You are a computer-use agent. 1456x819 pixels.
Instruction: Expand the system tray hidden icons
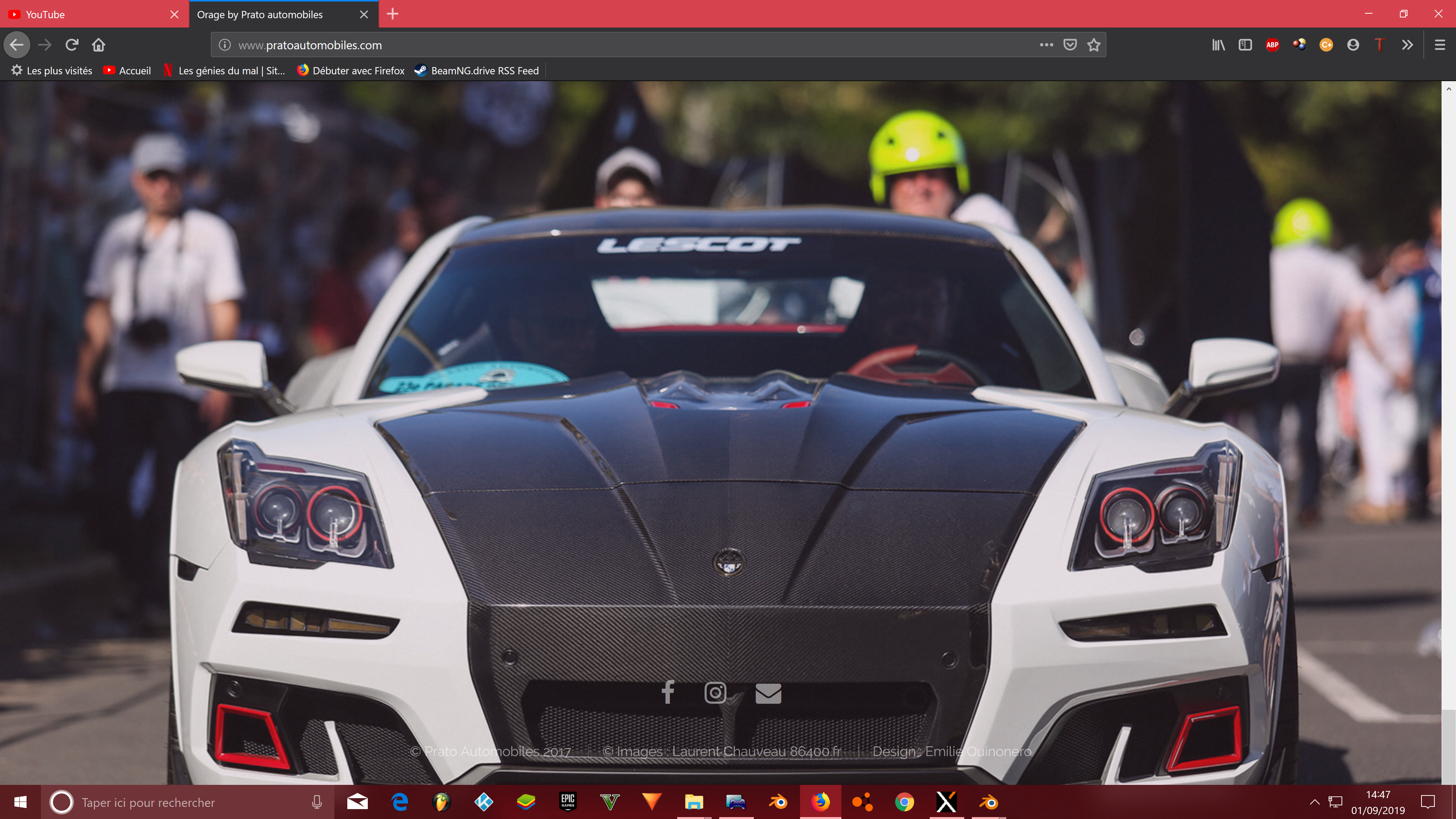(x=1315, y=802)
